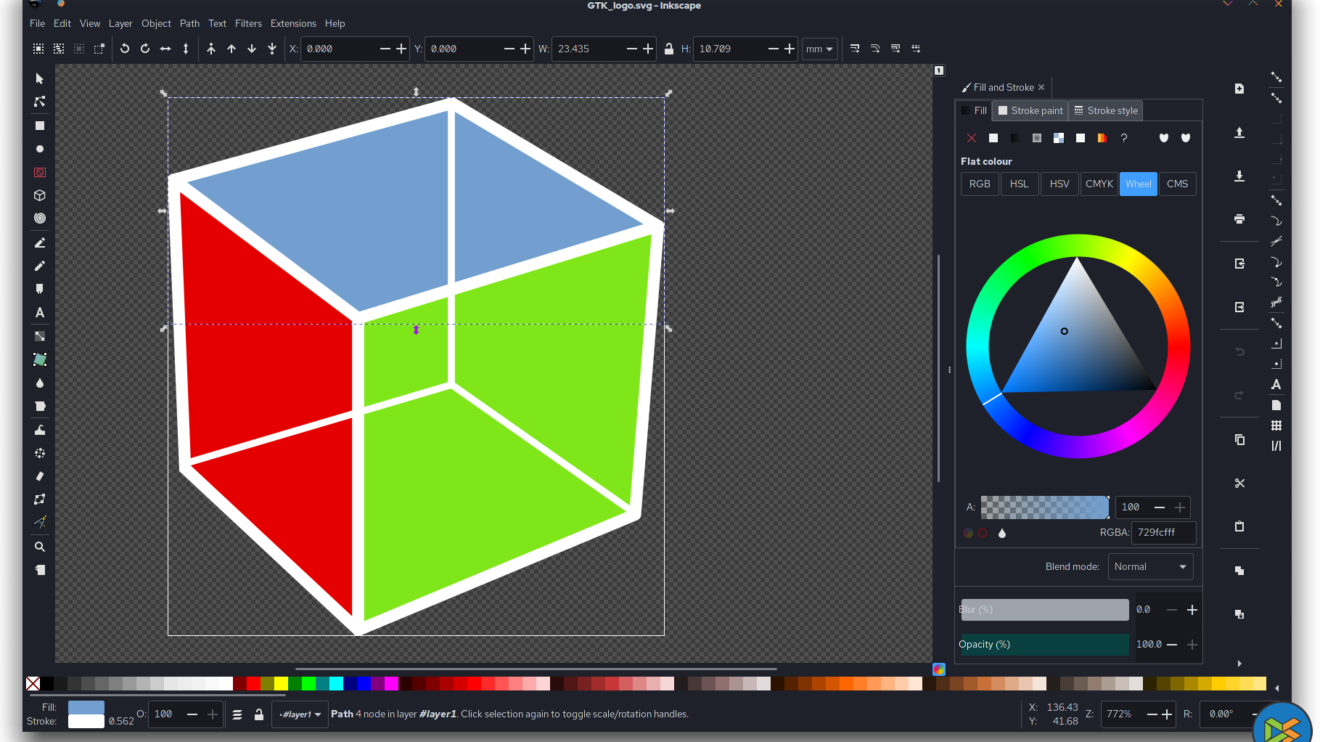Activate the 3D box tool

tap(40, 196)
